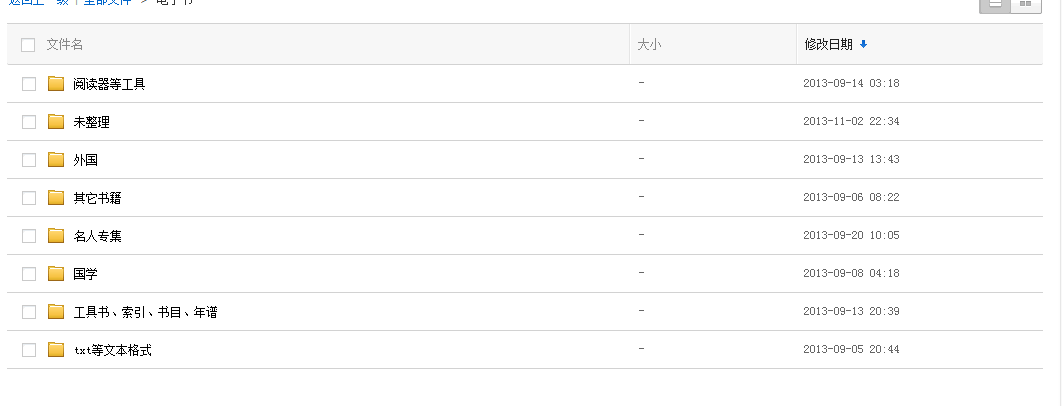The width and height of the screenshot is (1062, 406).
Task: Open the 国学 folder name link
Action: point(85,274)
